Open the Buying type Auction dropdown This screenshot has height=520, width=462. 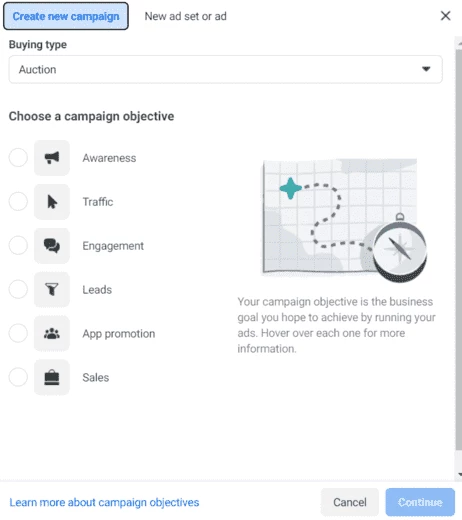tap(226, 69)
